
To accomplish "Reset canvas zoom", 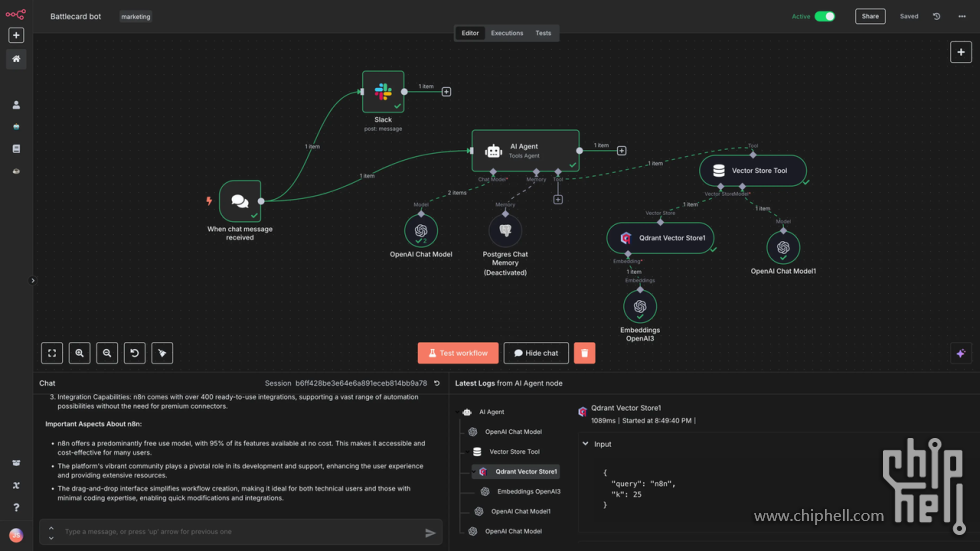I will tap(134, 353).
